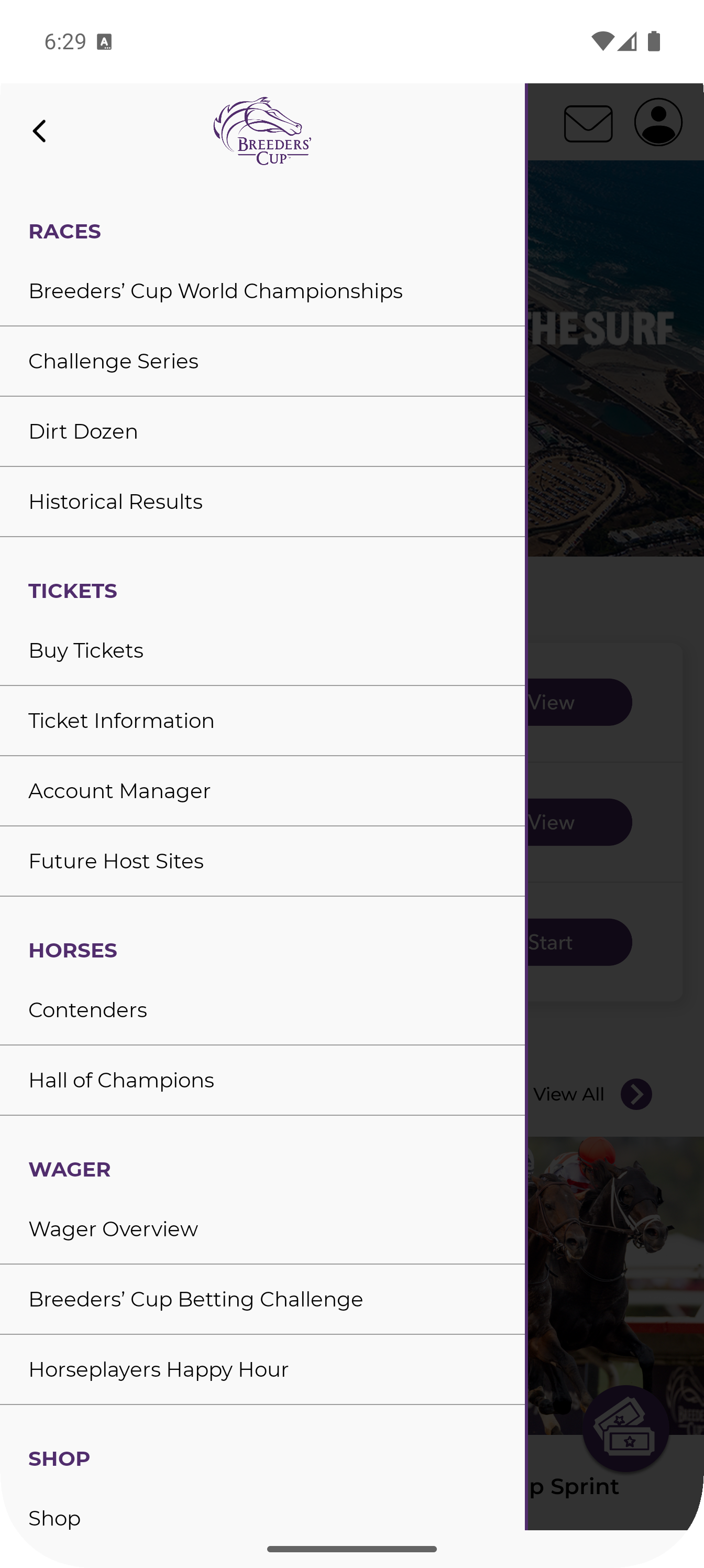The image size is (704, 1568).
Task: Open Ticket Information
Action: click(122, 721)
